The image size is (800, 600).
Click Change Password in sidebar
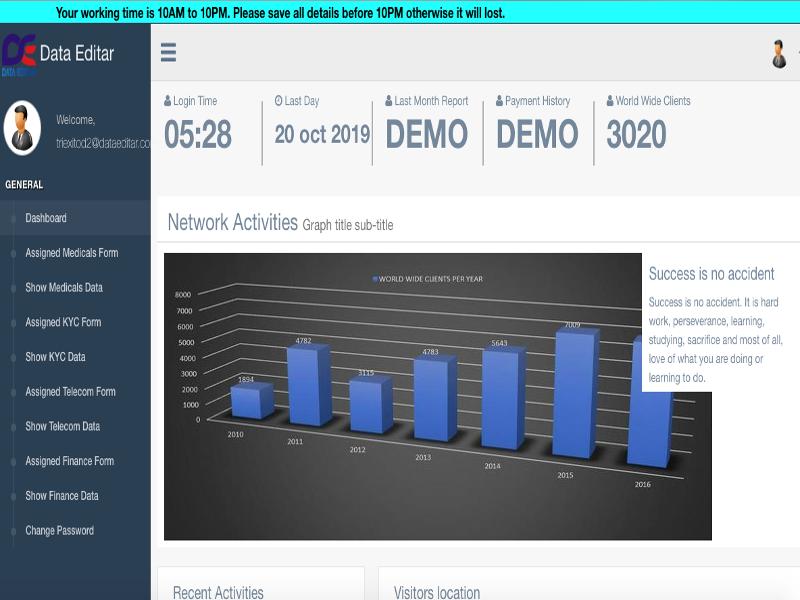59,531
